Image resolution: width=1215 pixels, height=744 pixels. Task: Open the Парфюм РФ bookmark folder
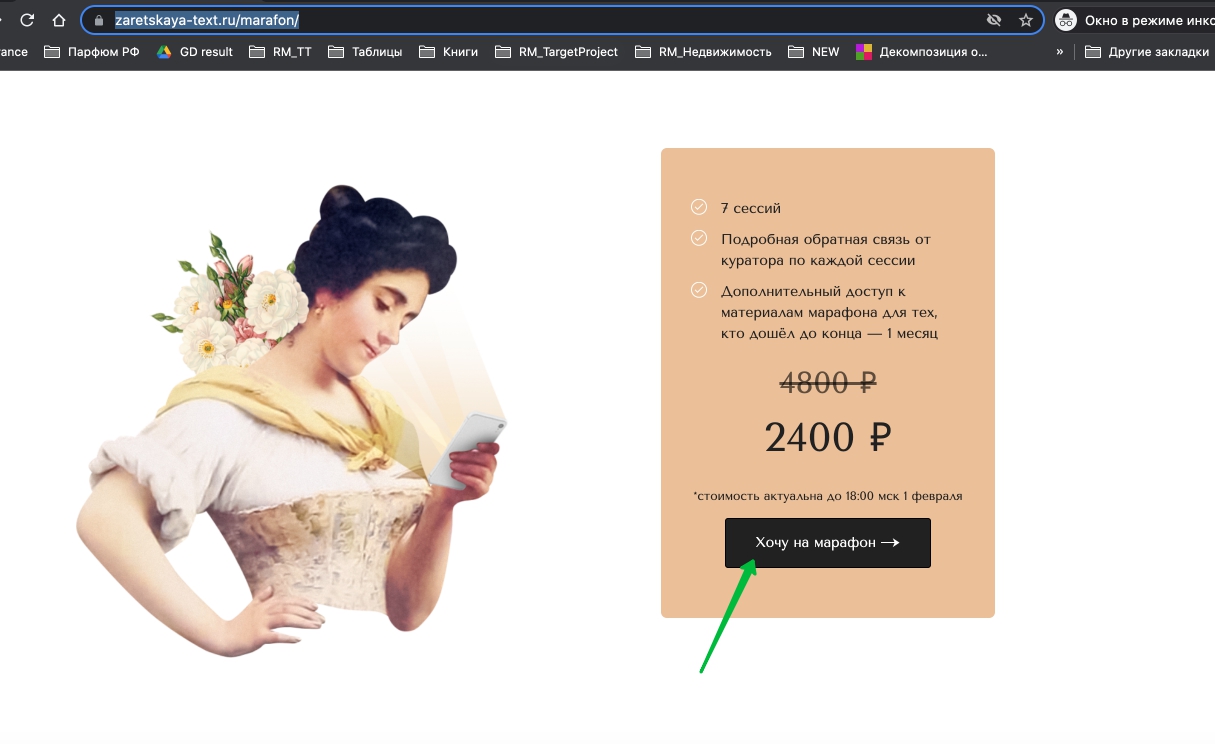(x=92, y=52)
